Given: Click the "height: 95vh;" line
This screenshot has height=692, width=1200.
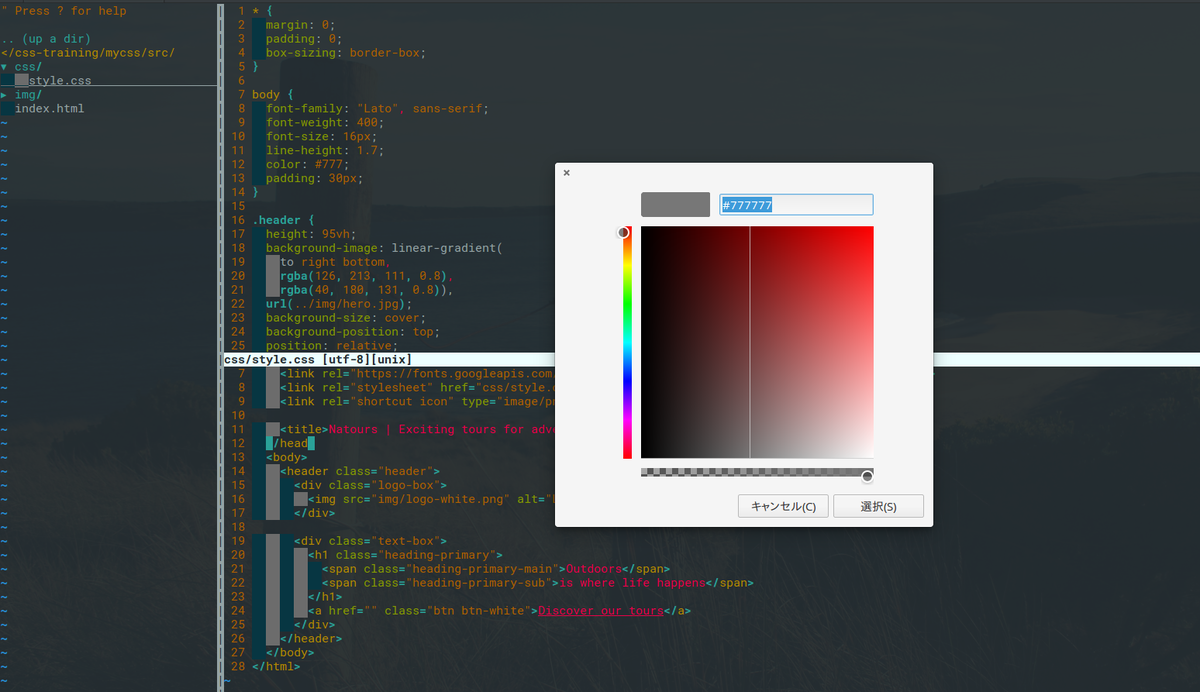Looking at the screenshot, I should click(311, 235).
